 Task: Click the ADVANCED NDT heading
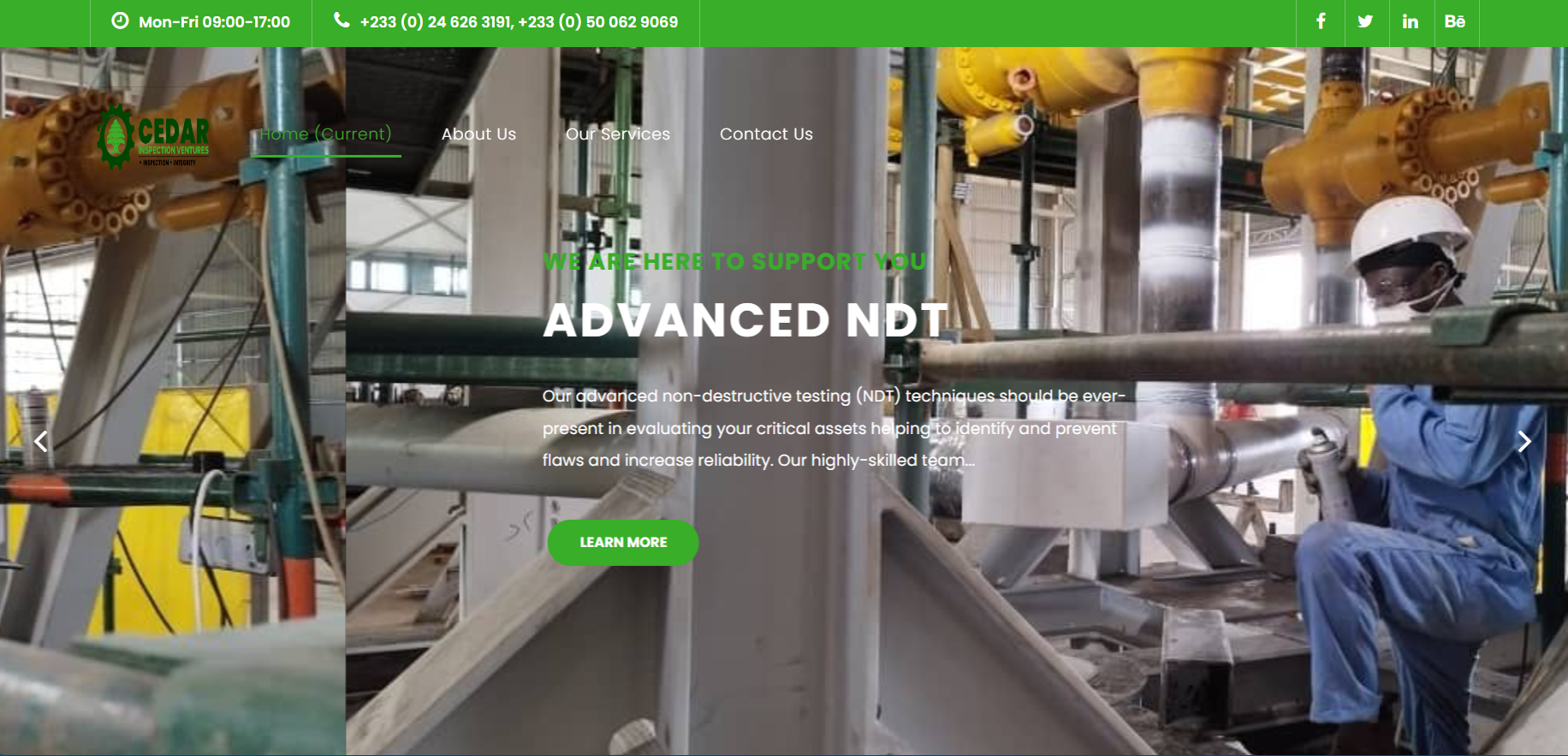[x=745, y=320]
